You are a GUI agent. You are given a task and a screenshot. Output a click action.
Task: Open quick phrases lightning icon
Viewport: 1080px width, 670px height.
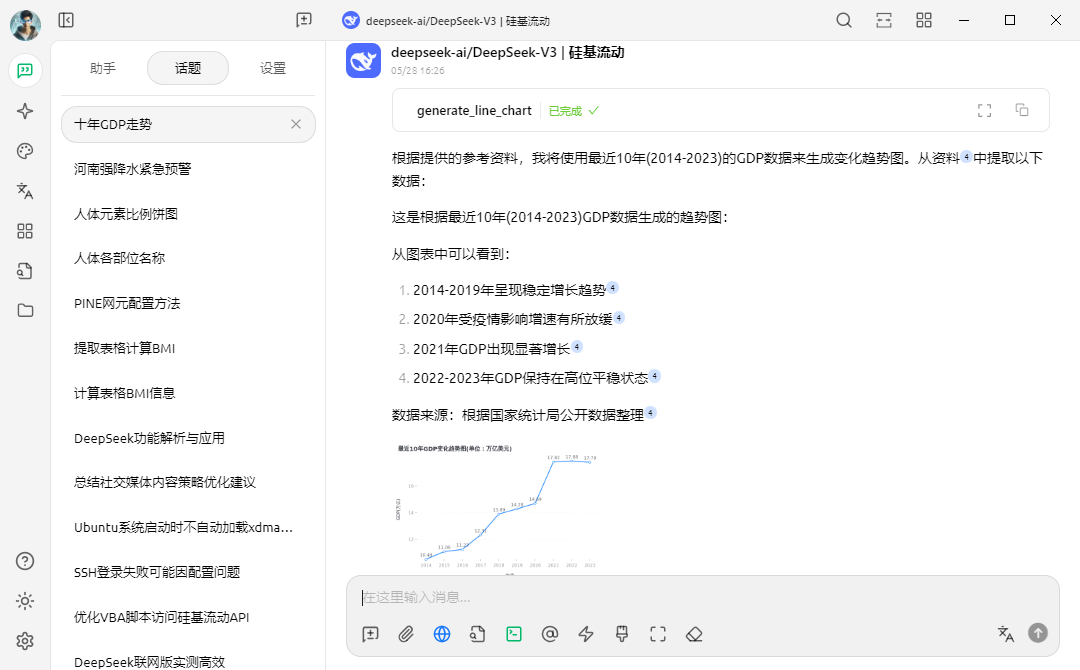pyautogui.click(x=586, y=634)
